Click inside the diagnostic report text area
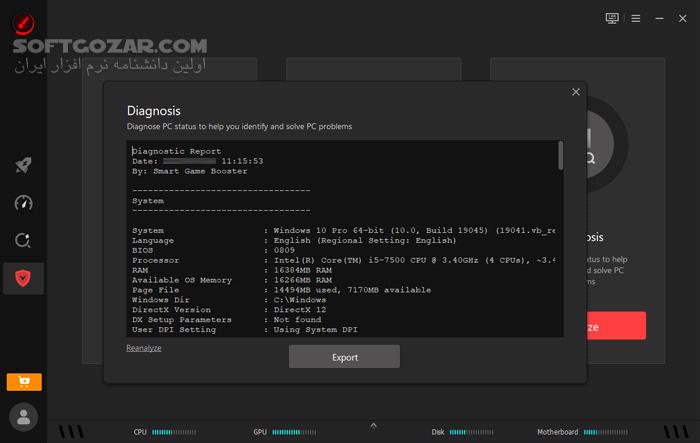The height and width of the screenshot is (443, 700). click(x=344, y=239)
